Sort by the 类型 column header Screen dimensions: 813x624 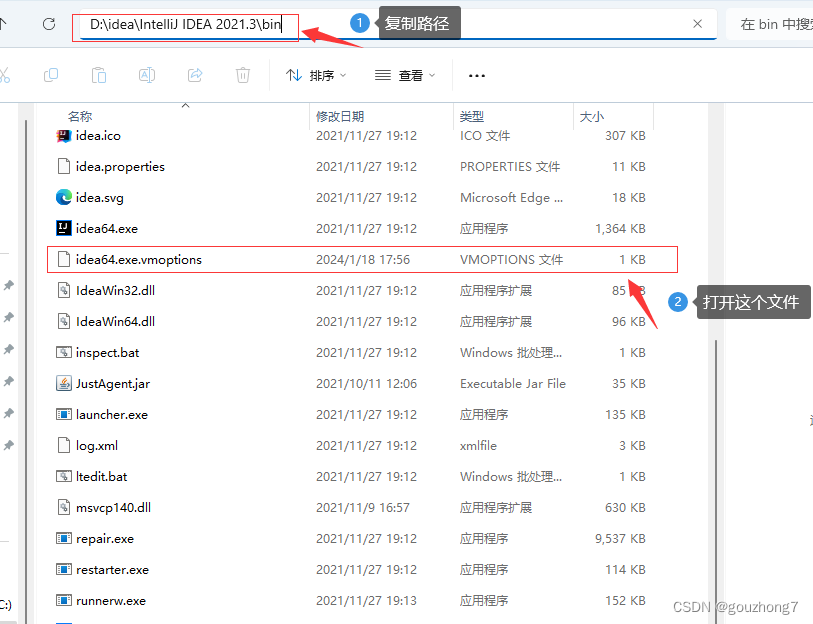click(x=471, y=117)
